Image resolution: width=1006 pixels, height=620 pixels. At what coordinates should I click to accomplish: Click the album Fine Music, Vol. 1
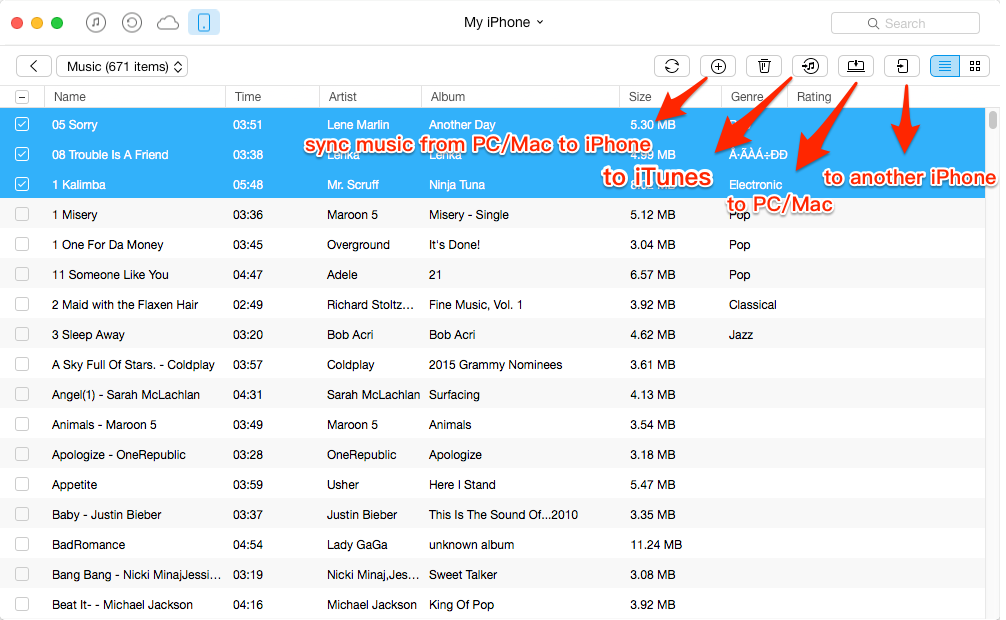[x=475, y=305]
